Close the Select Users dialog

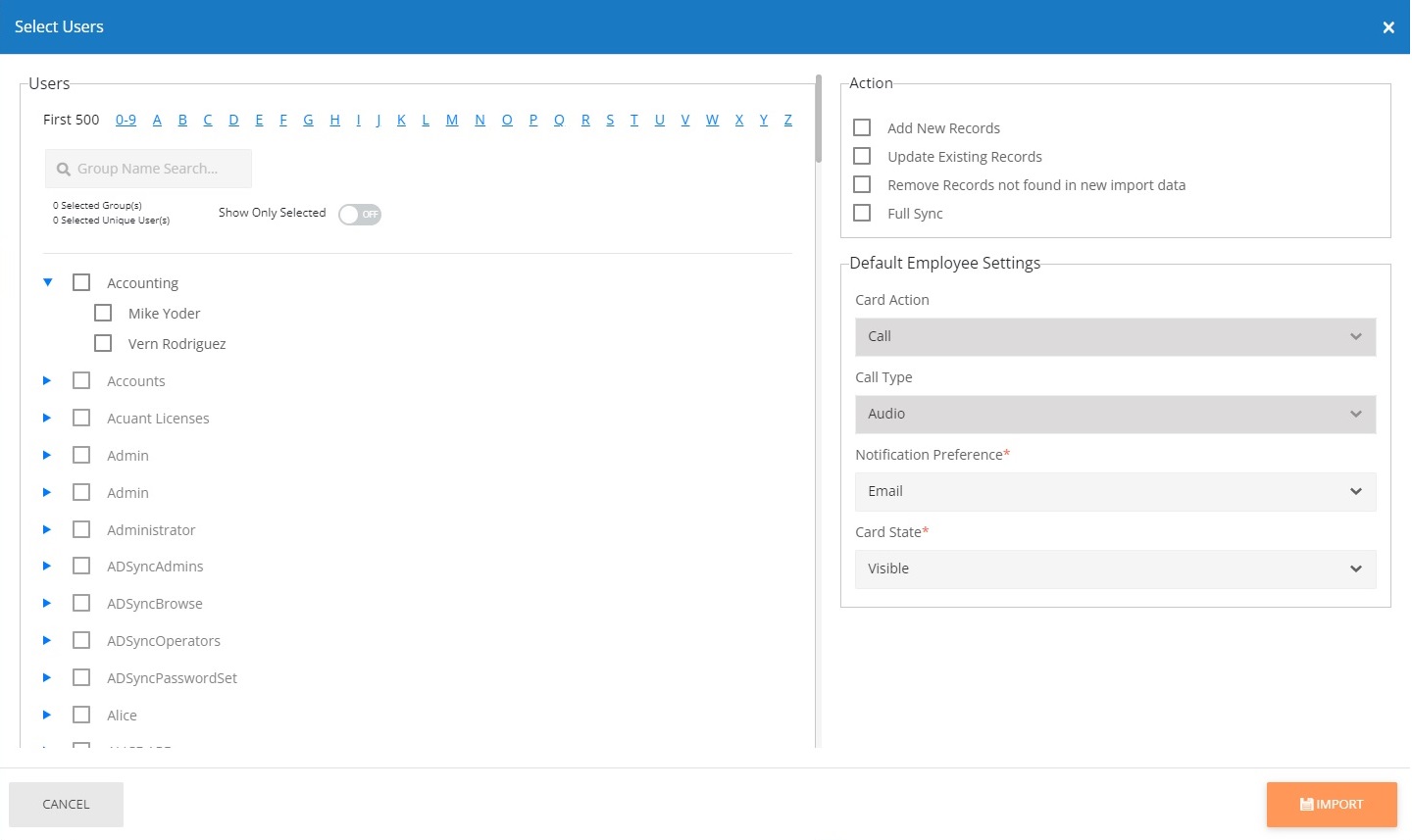point(1387,27)
